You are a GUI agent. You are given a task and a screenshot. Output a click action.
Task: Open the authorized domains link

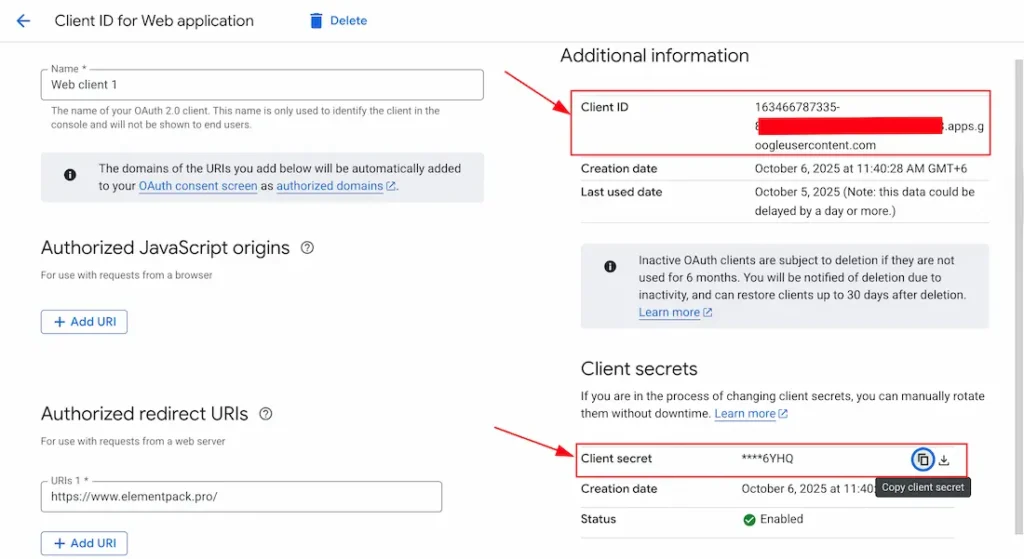(330, 186)
